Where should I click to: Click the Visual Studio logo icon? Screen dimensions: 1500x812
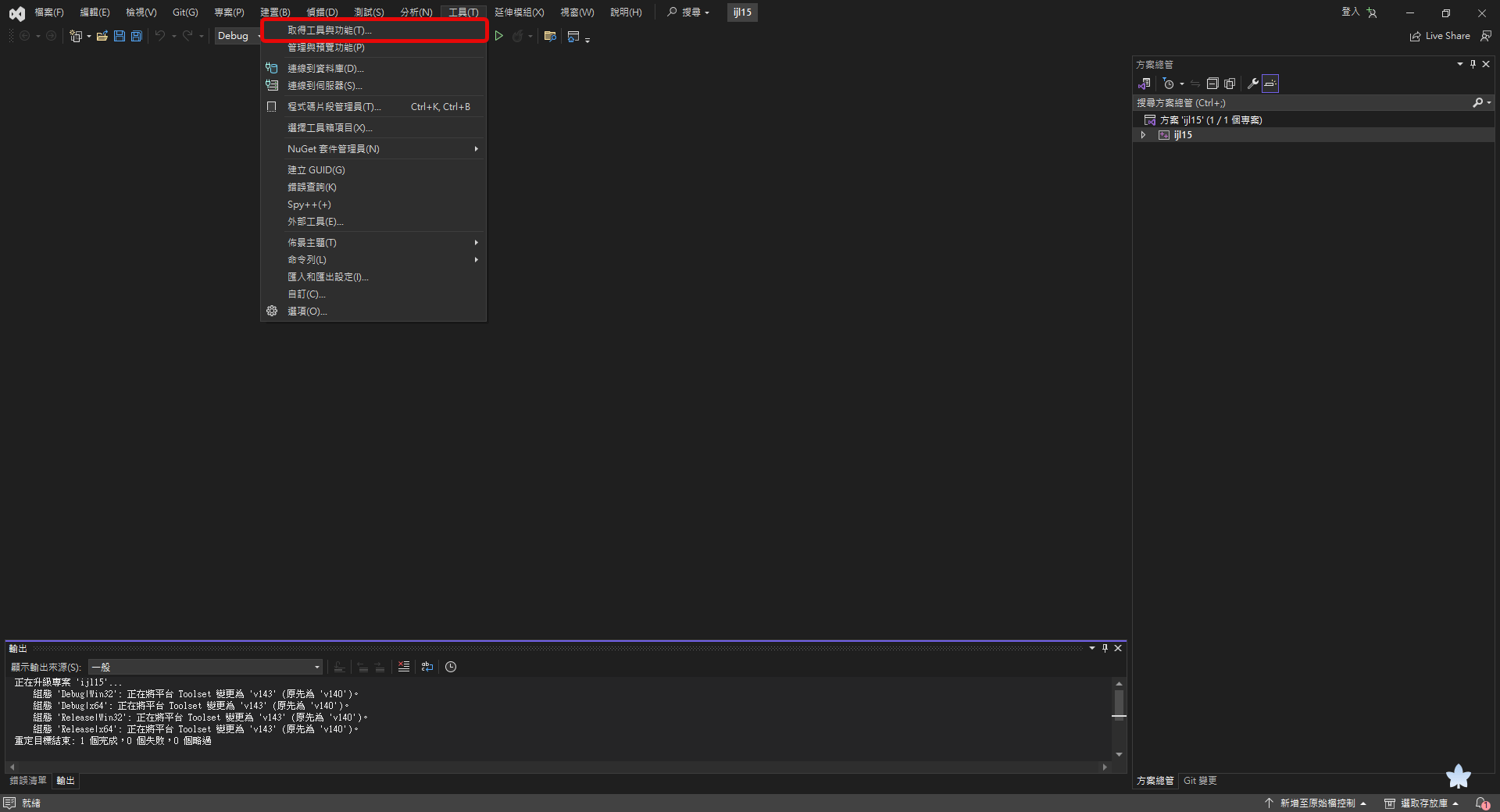(16, 12)
